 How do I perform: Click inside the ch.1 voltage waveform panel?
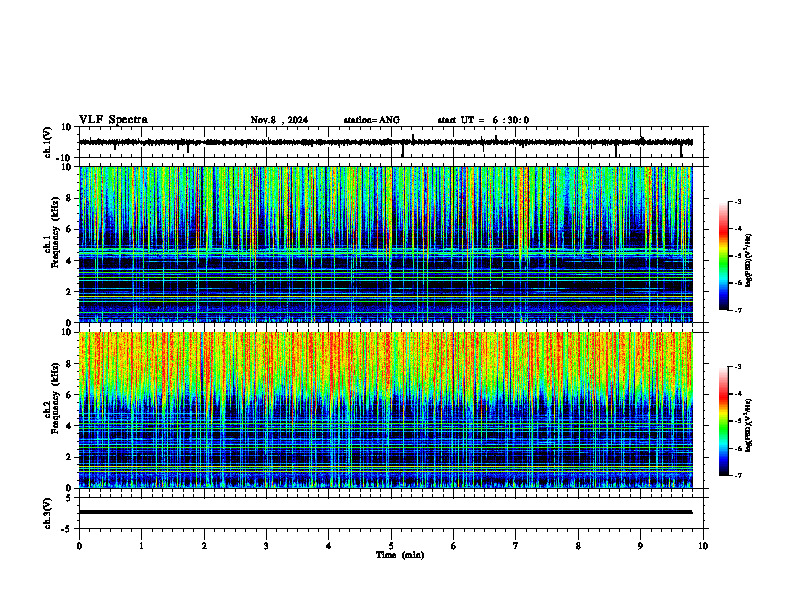390,142
